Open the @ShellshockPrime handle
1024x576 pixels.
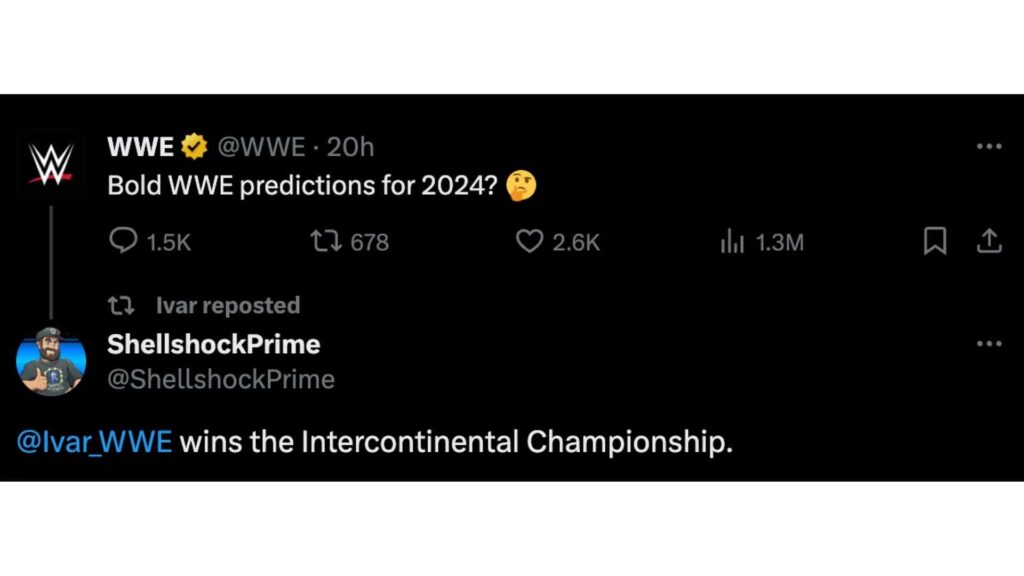coord(220,379)
